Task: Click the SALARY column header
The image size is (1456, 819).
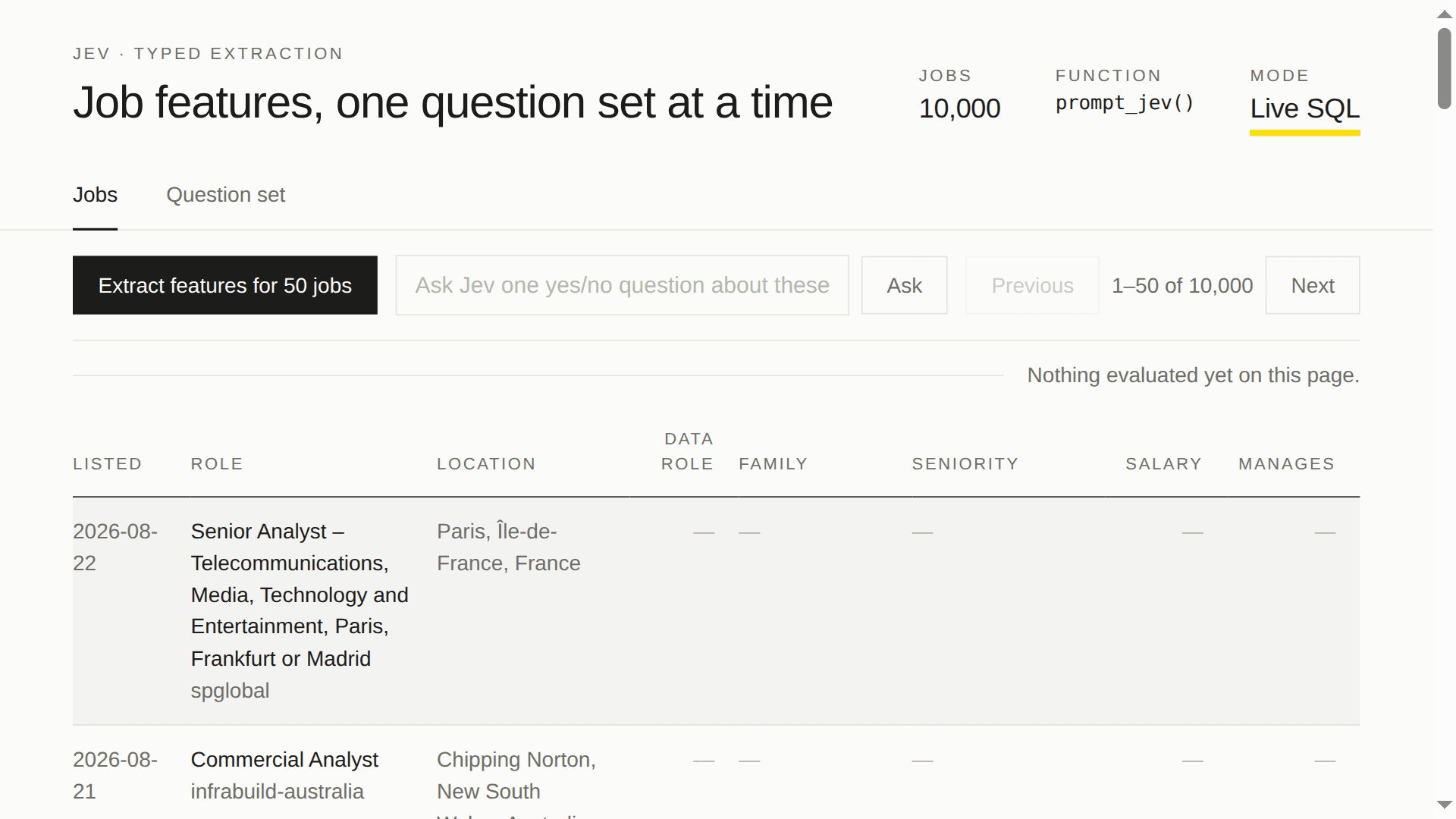Action: (x=1163, y=464)
